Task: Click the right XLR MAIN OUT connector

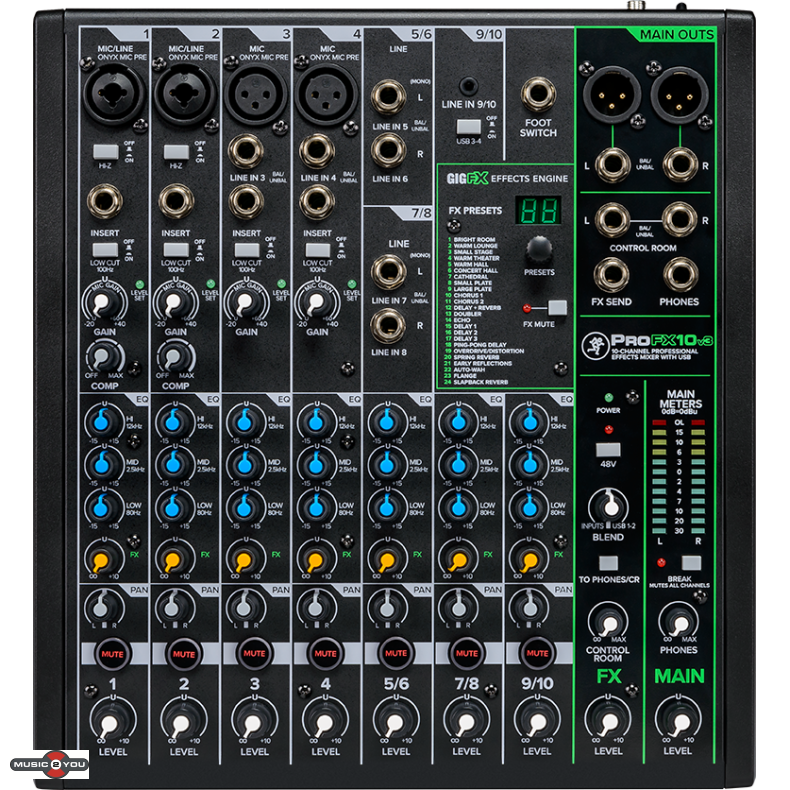Action: pos(680,95)
